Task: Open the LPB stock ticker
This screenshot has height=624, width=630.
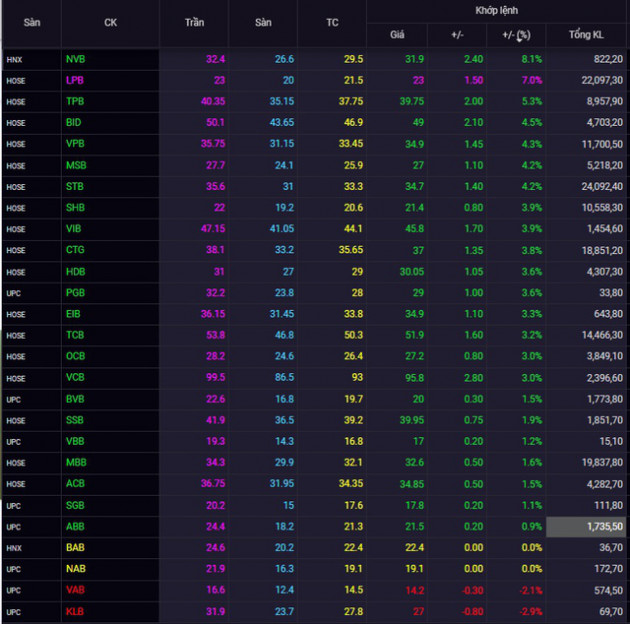Action: click(75, 80)
